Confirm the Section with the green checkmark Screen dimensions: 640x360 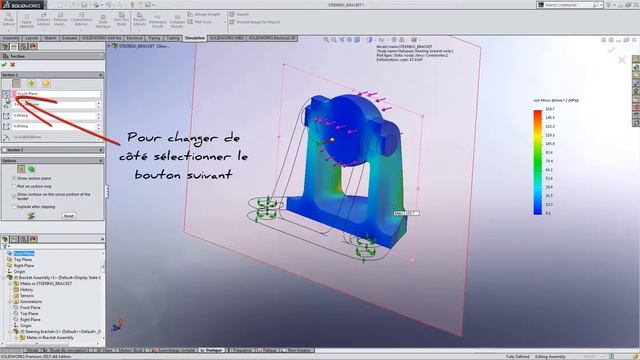click(x=4, y=65)
